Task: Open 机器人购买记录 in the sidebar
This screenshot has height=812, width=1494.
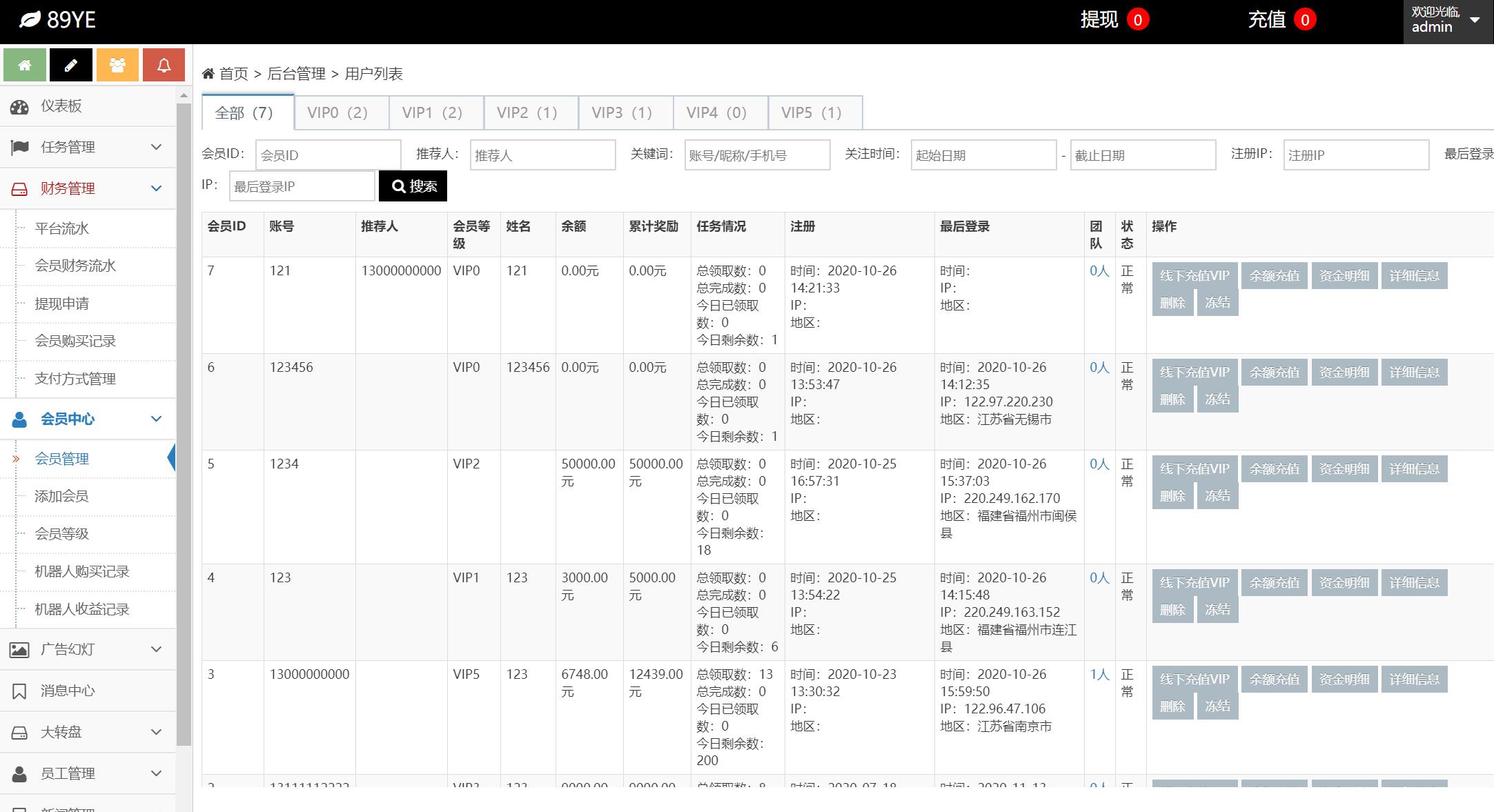Action: 82,571
